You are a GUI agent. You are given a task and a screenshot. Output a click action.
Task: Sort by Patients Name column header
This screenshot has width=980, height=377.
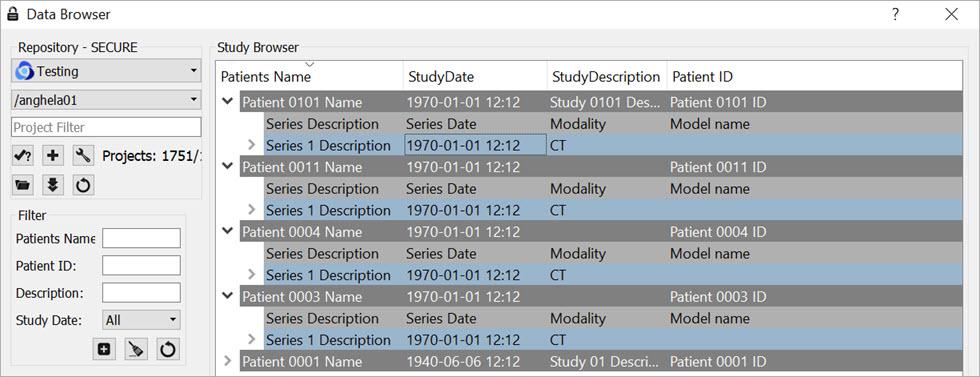point(309,76)
